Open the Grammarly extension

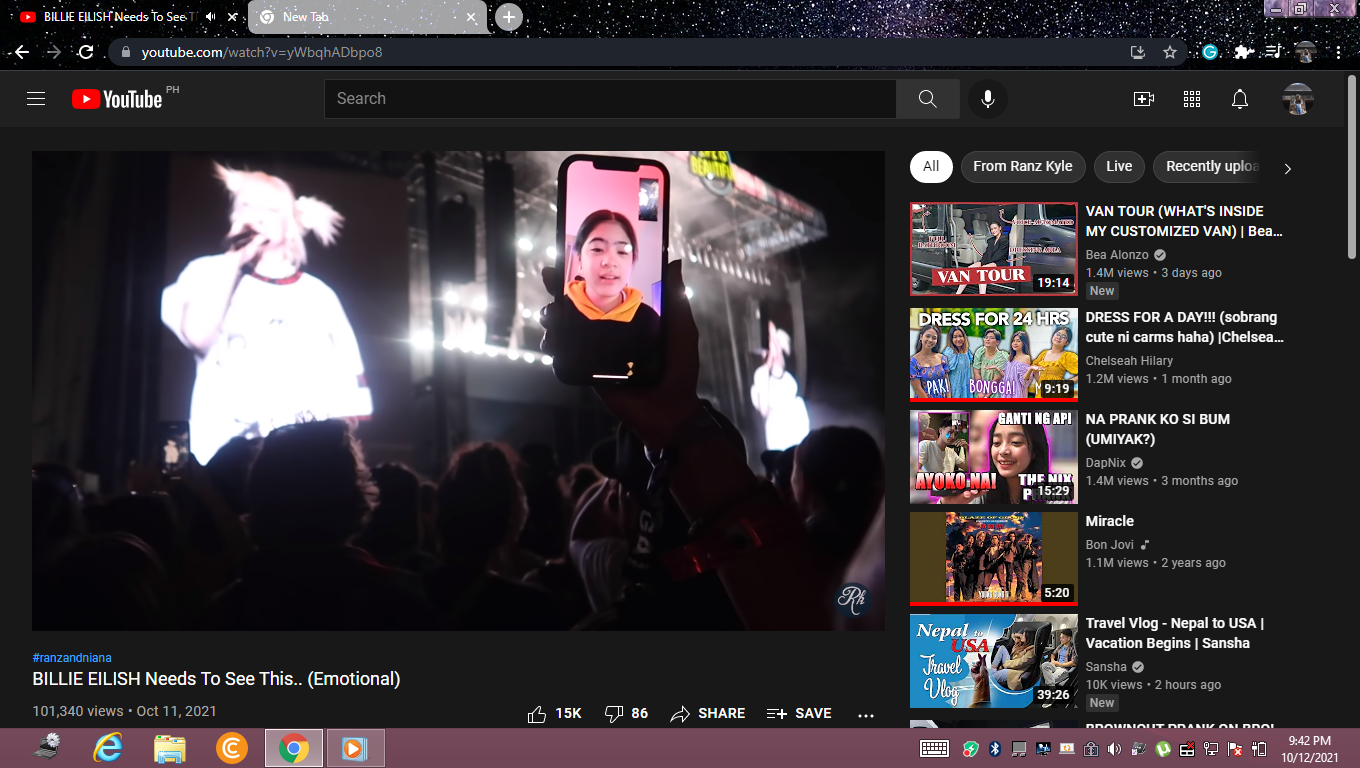click(x=1210, y=52)
